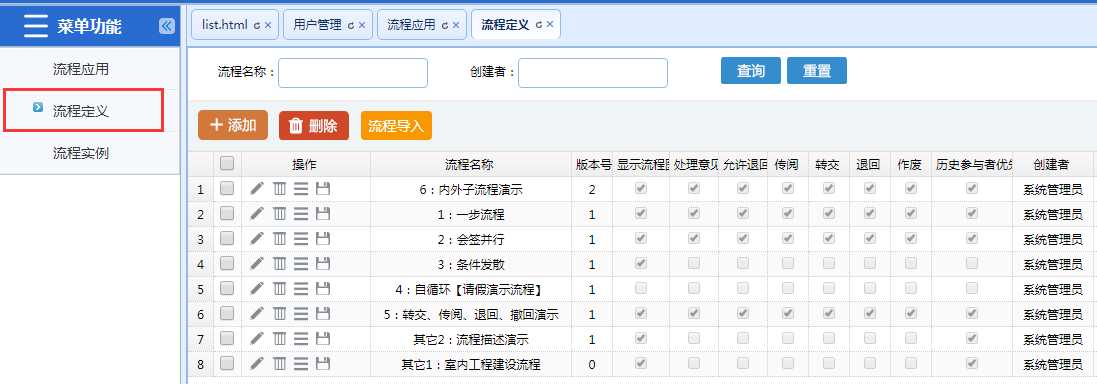Click list icon for 5：转交、传阅、退回、撤回演示

(301, 313)
